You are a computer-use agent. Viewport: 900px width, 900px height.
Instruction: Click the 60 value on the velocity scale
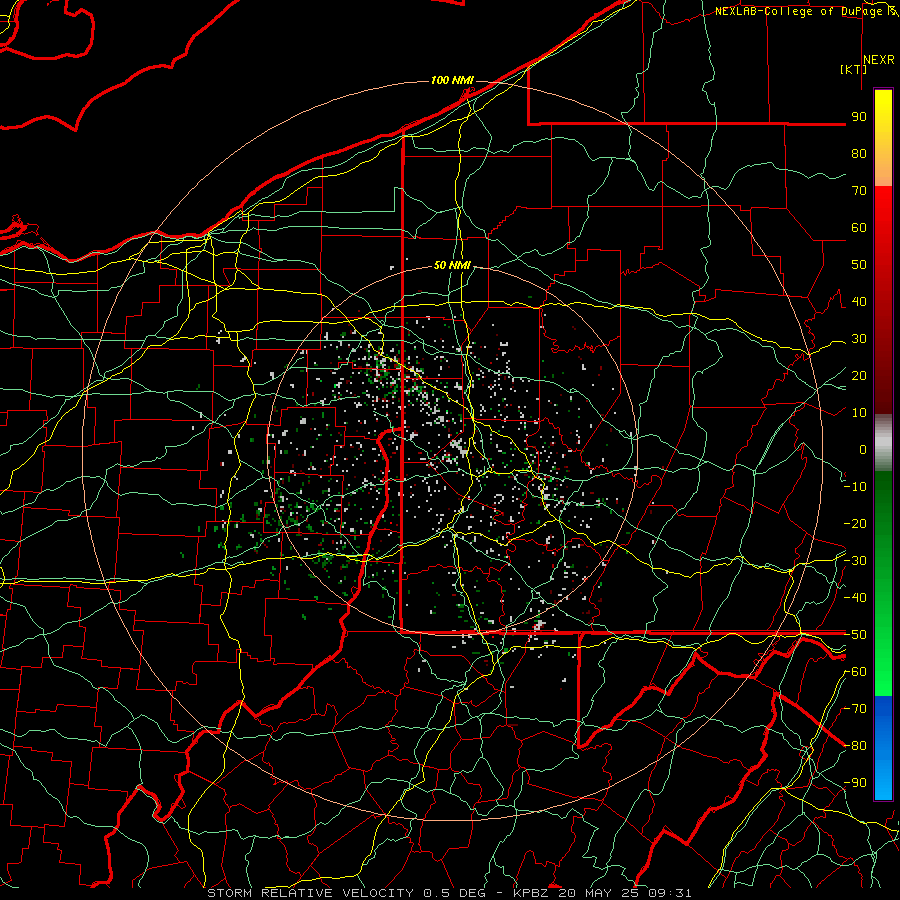point(859,228)
